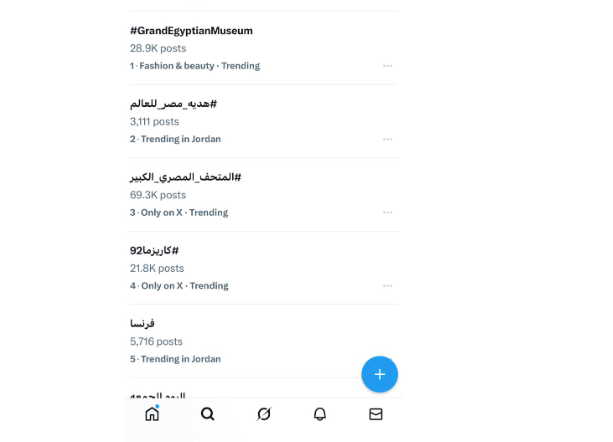Tap the blue compose post button
This screenshot has height=442, width=613.
point(379,374)
